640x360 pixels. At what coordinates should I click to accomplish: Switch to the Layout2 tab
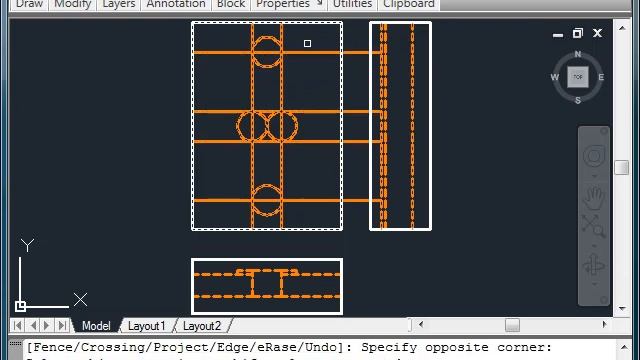[x=202, y=326]
